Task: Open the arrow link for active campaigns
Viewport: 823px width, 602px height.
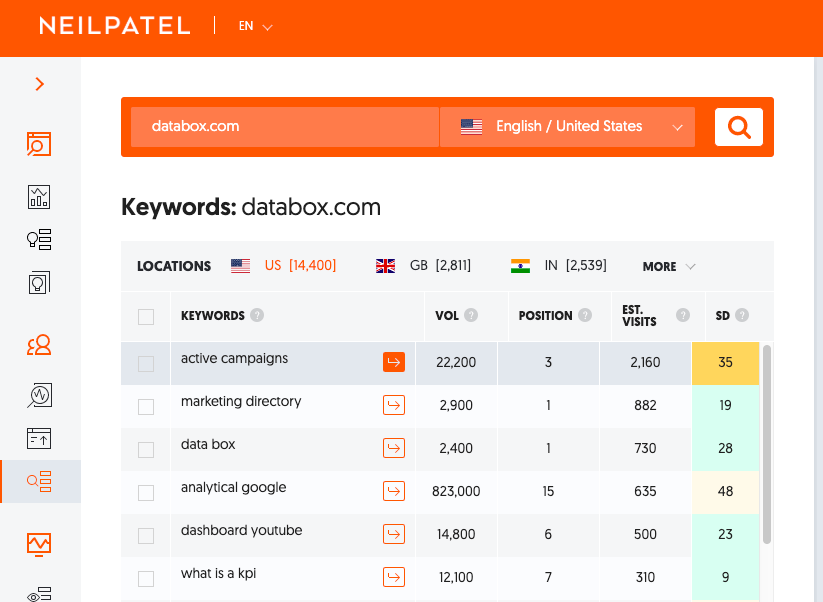Action: 394,362
